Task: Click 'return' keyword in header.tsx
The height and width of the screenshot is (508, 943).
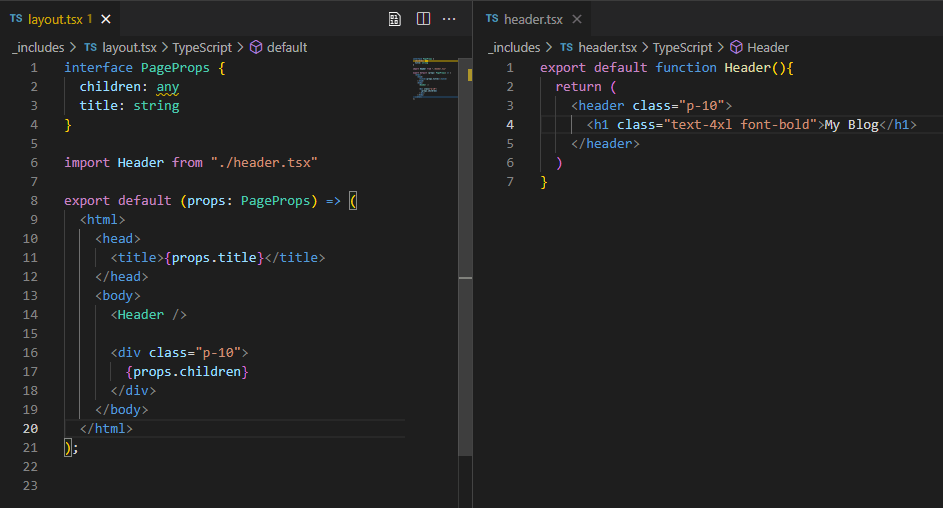Action: tap(579, 87)
